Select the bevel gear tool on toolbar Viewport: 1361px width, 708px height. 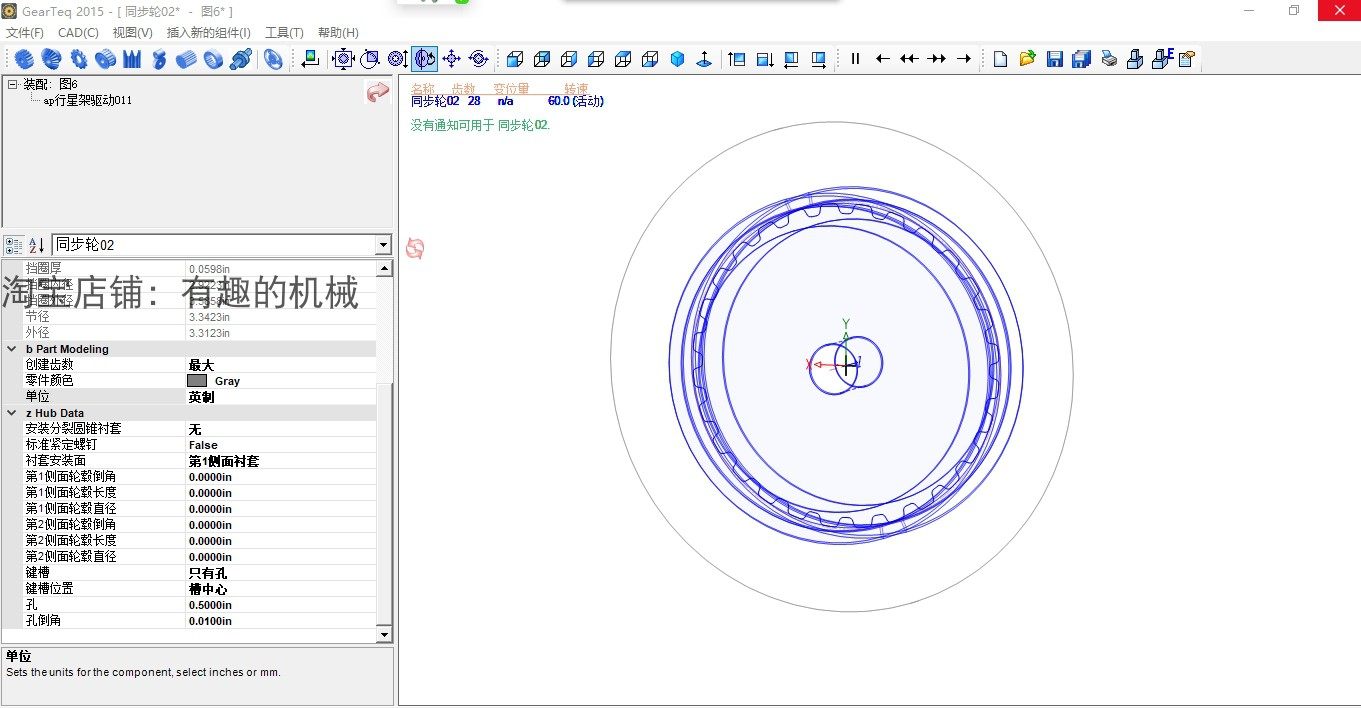tap(50, 59)
